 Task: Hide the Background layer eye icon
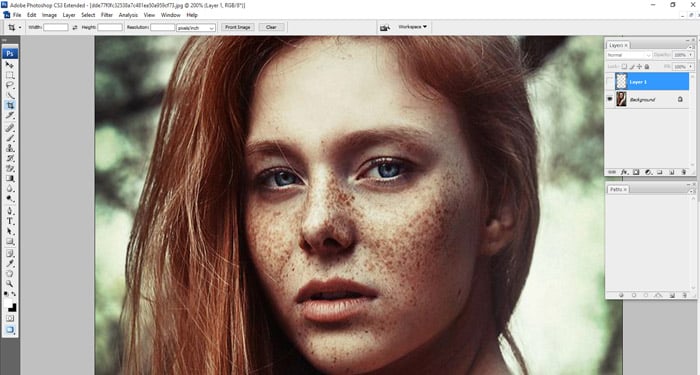610,99
